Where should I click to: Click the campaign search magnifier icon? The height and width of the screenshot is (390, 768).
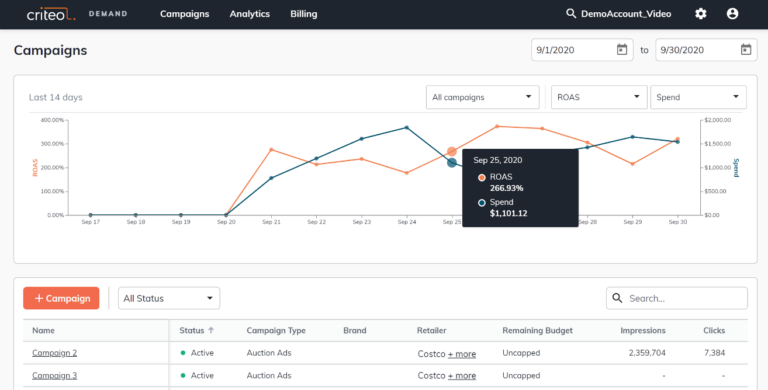click(617, 298)
